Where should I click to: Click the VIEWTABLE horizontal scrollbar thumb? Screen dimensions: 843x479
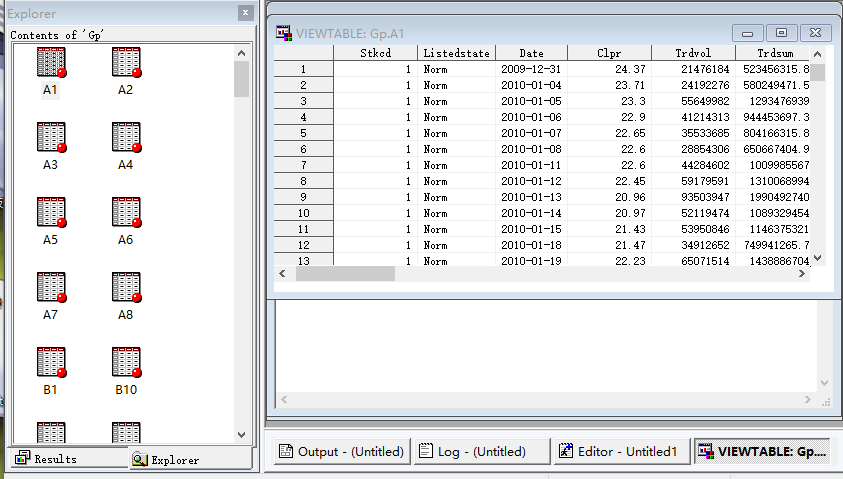click(x=345, y=273)
